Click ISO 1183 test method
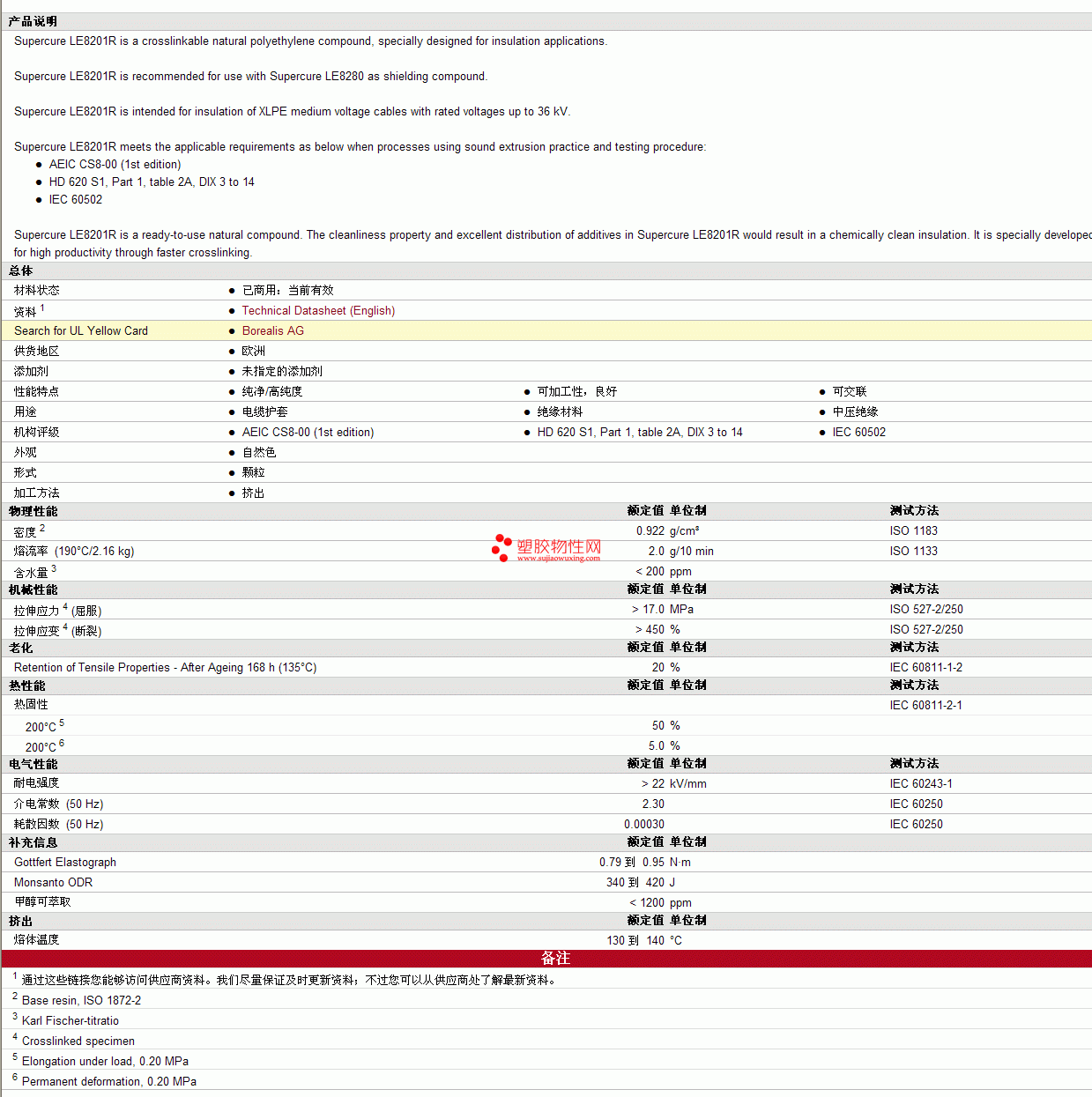This screenshot has height=1097, width=1092. [x=914, y=530]
